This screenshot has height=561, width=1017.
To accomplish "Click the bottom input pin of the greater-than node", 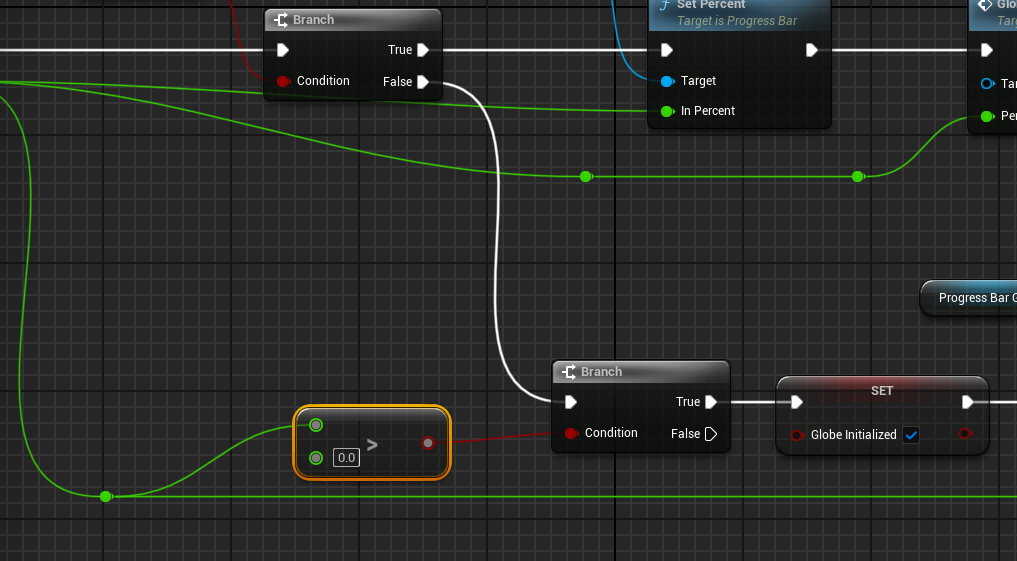I will click(316, 458).
